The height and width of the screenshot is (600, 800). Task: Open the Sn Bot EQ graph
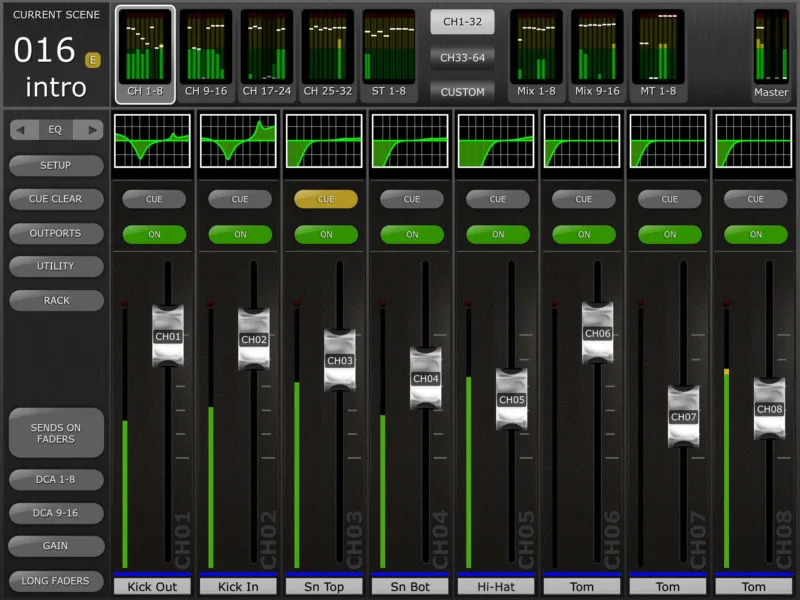410,141
